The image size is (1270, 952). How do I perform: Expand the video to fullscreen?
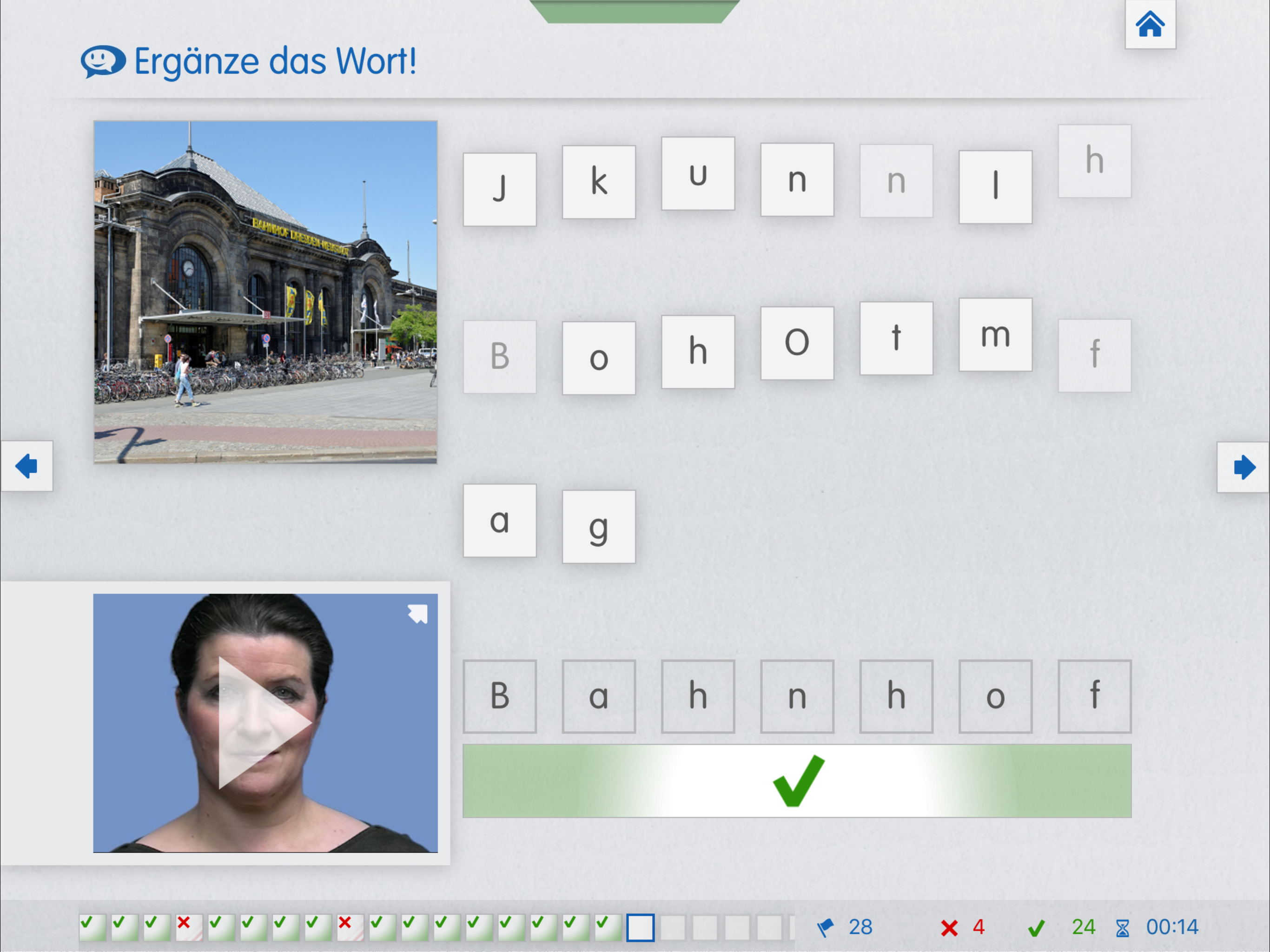coord(417,614)
